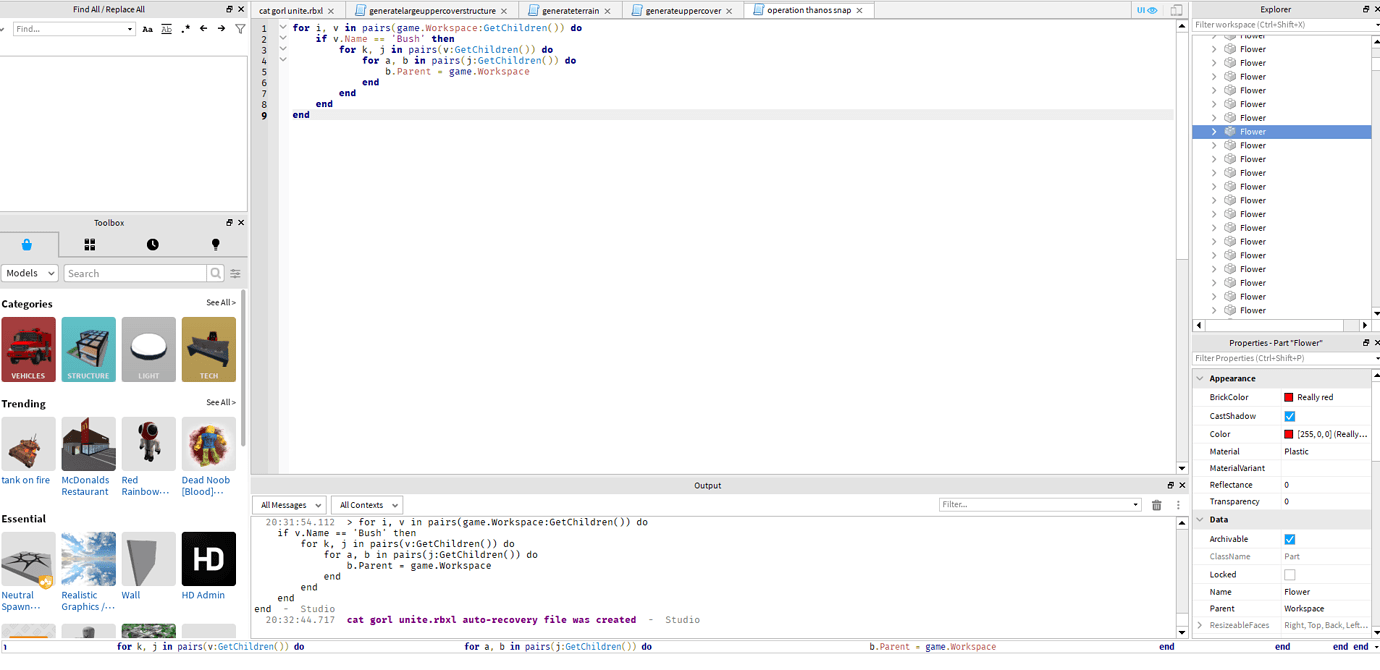Click the HD Admin toolbox thumbnail

208,558
